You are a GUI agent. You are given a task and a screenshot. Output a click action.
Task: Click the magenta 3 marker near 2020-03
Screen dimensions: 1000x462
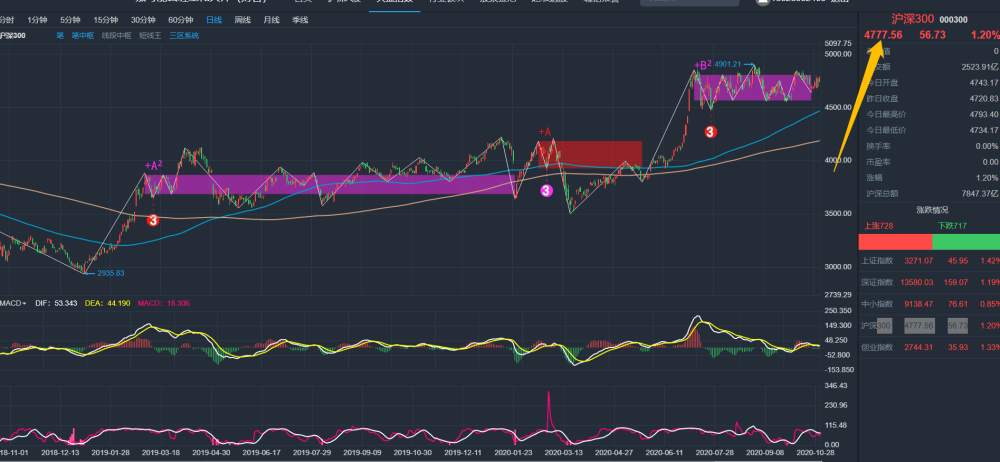(547, 190)
